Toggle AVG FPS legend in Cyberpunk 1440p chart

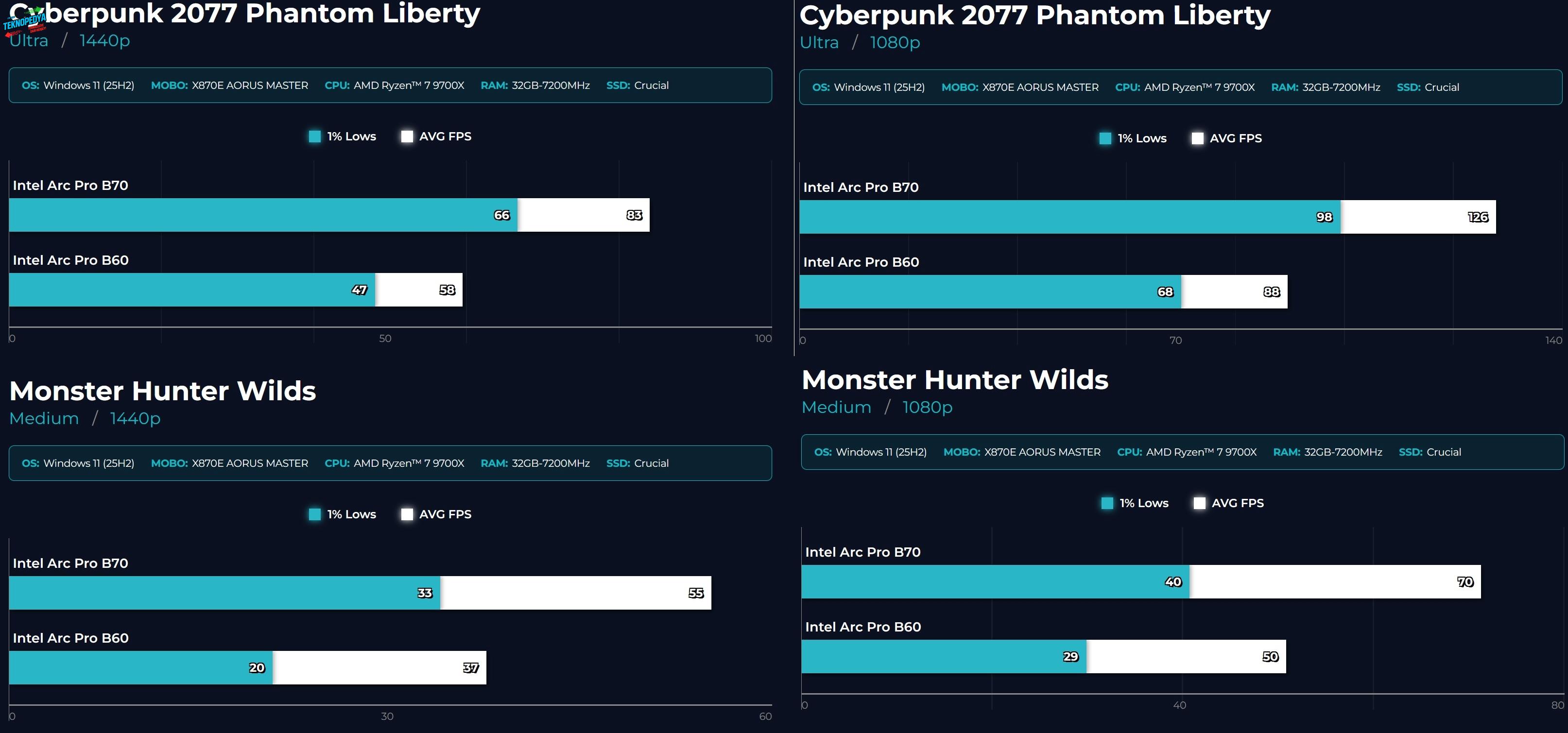click(x=436, y=136)
